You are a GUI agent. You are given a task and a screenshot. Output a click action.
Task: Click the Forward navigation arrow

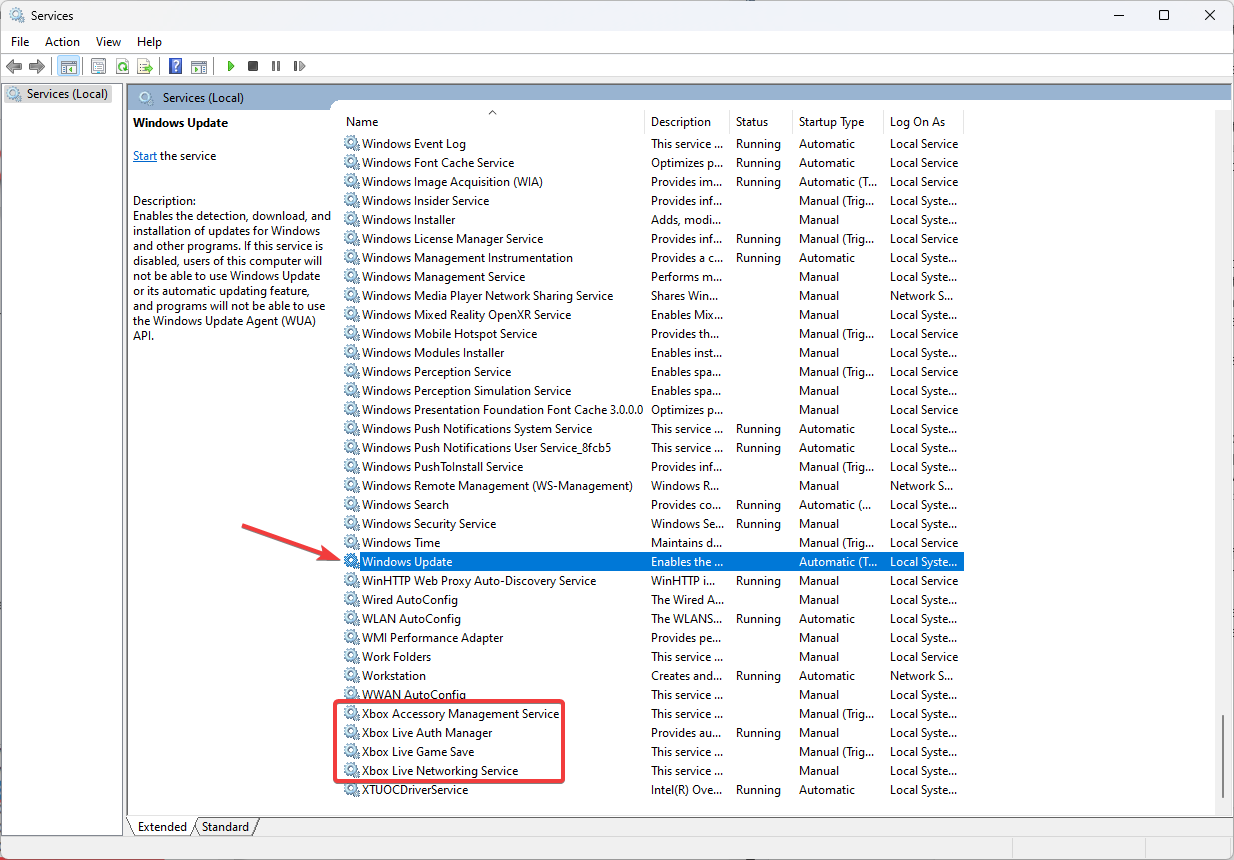37,66
